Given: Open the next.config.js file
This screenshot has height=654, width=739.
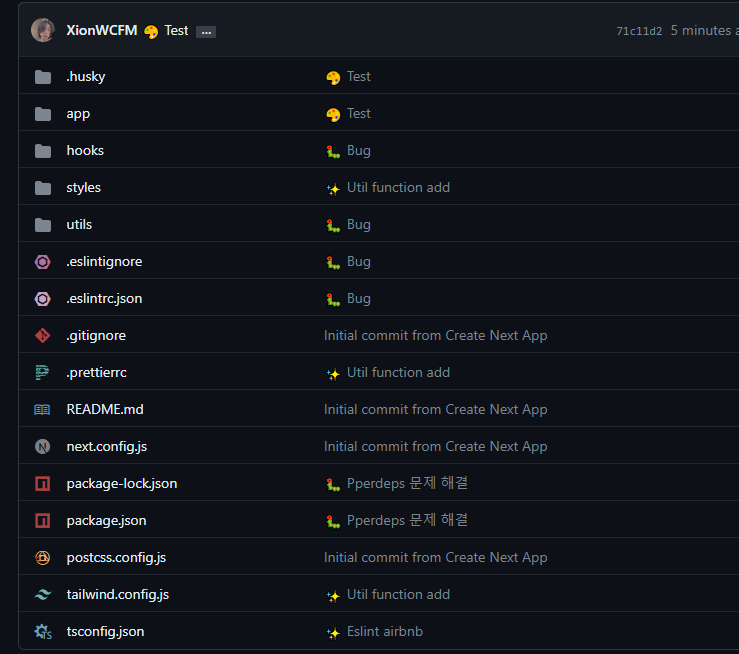Looking at the screenshot, I should coord(107,447).
